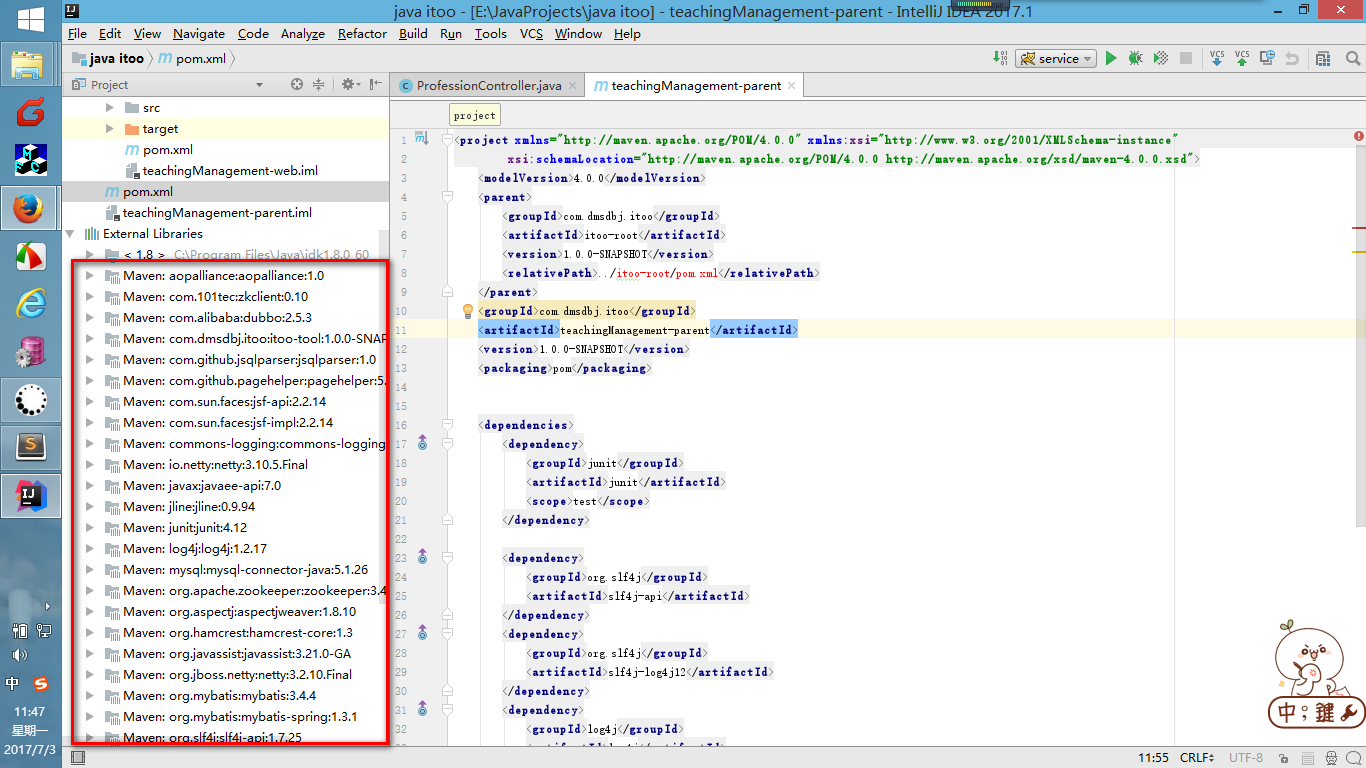1366x768 pixels.
Task: Expand Maven: junit:junit:4.12 node
Action: 90,527
